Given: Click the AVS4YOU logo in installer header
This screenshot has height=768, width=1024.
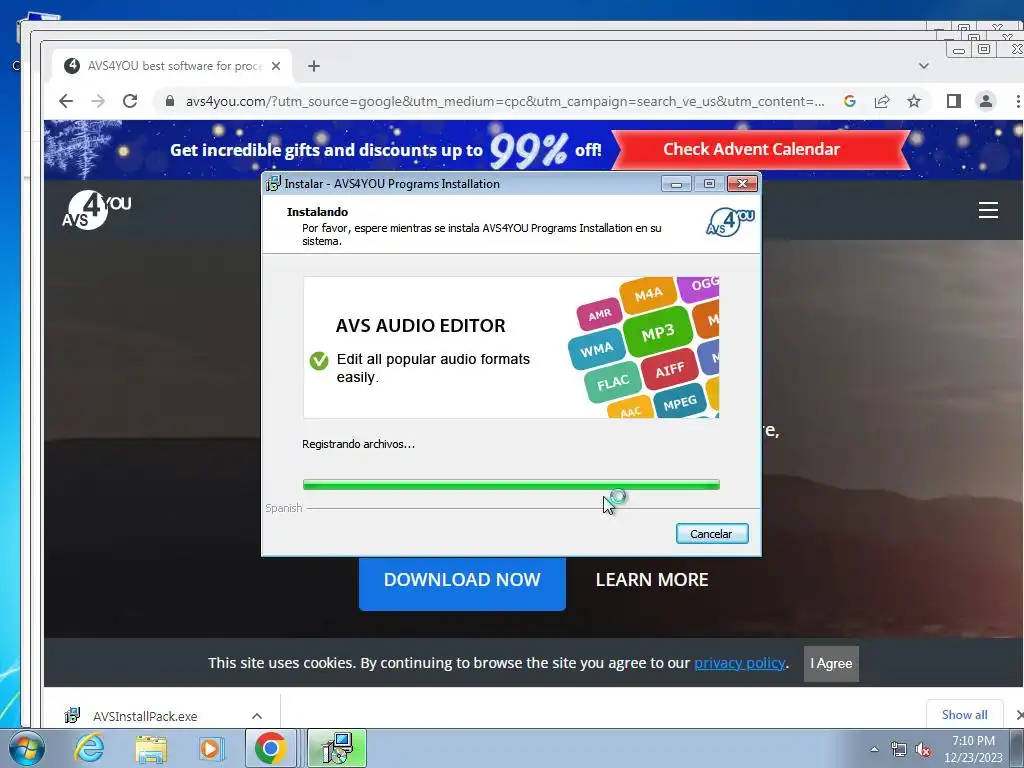Looking at the screenshot, I should point(731,221).
